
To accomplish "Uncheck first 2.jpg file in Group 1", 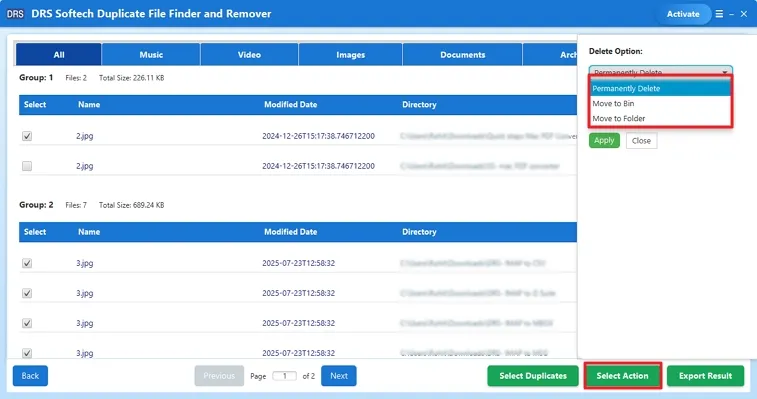I will (27, 136).
